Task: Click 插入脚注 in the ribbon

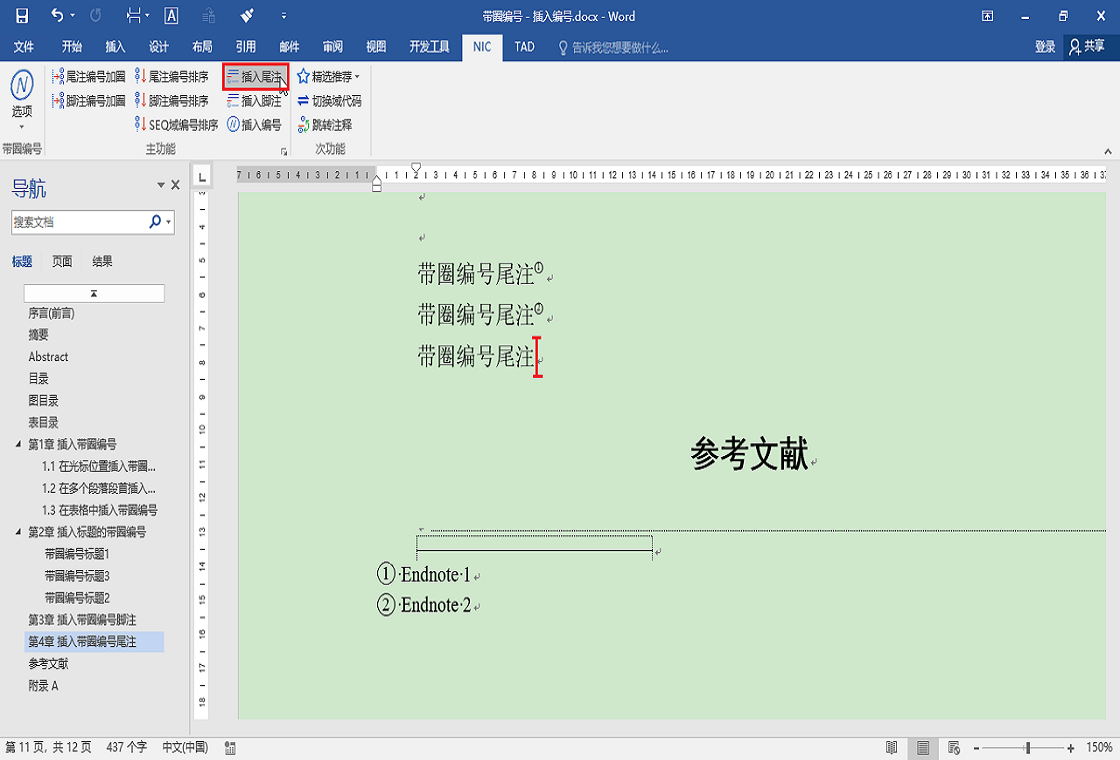Action: (255, 101)
